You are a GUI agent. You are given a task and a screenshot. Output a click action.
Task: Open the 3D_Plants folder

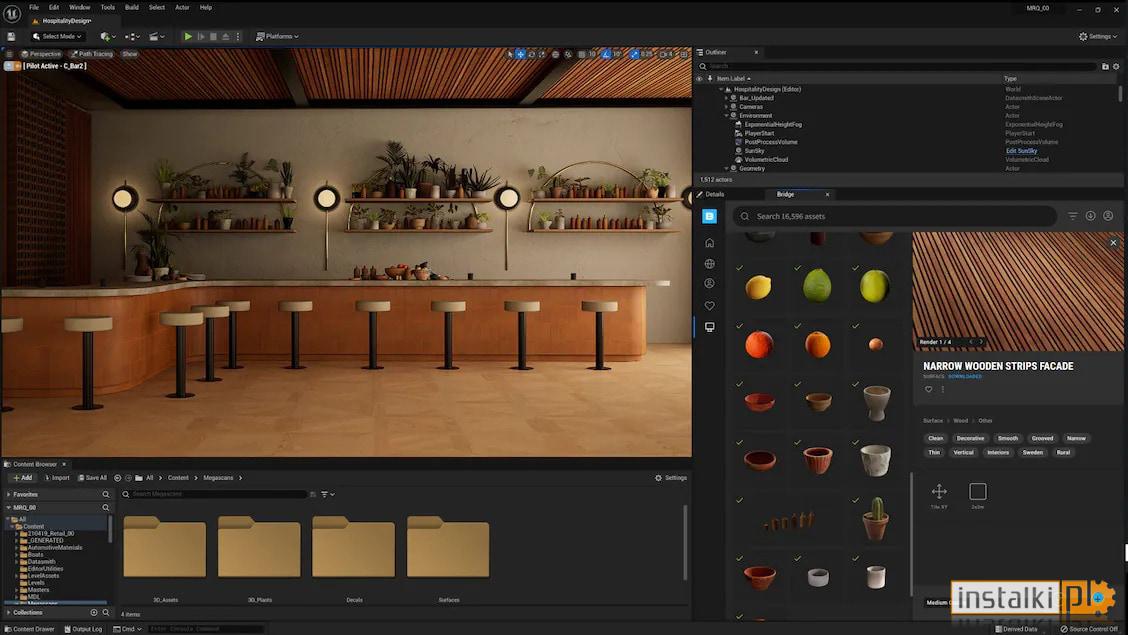[259, 547]
